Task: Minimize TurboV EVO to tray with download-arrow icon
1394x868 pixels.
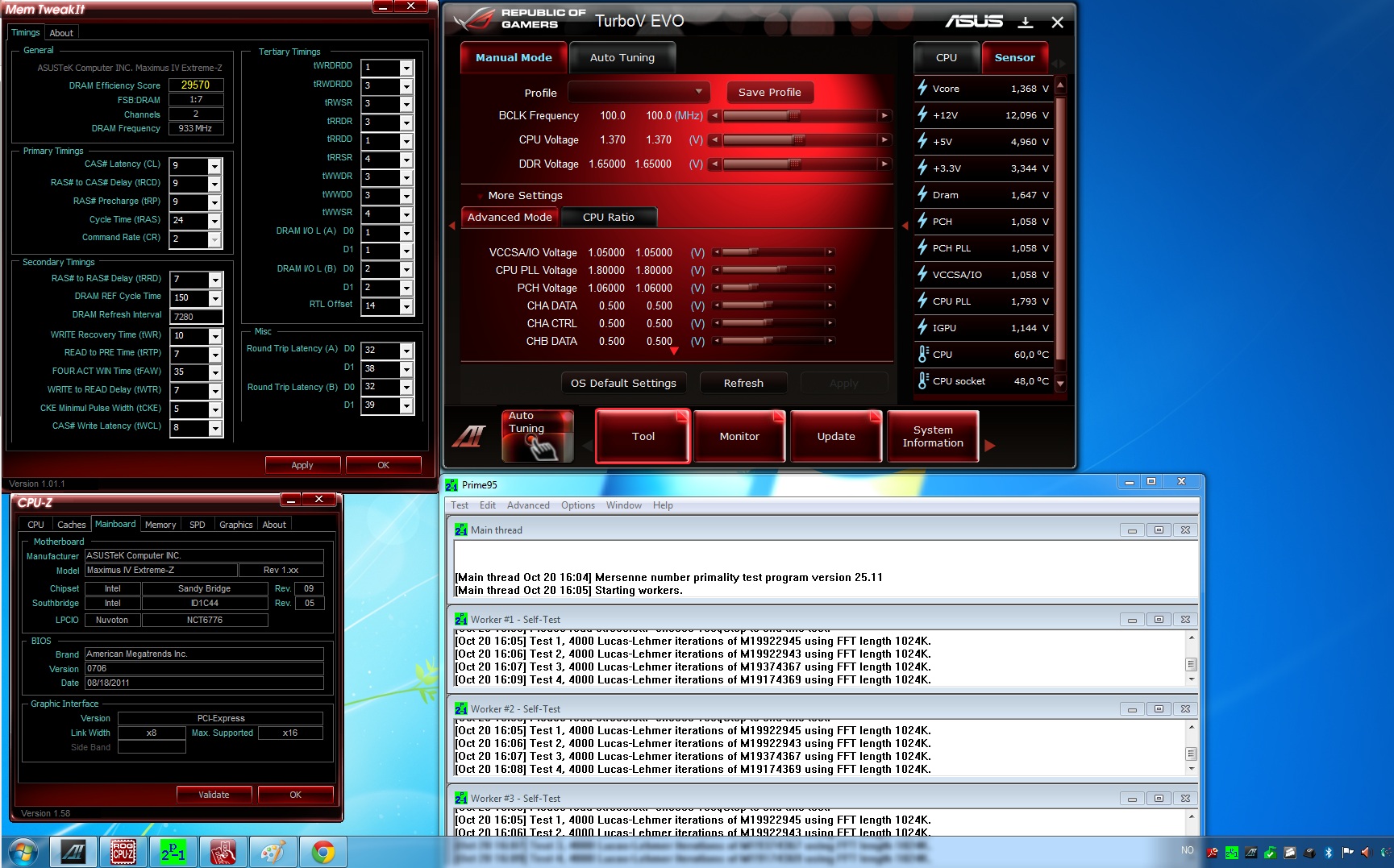Action: point(1026,23)
